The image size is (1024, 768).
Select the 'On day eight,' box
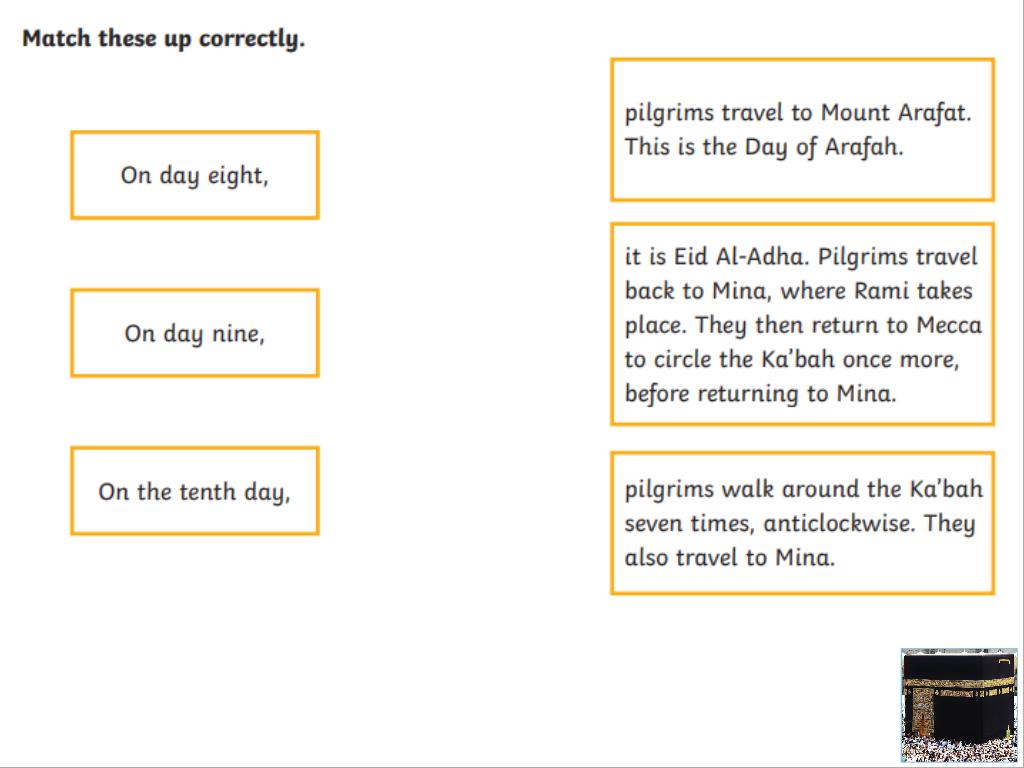pos(194,175)
